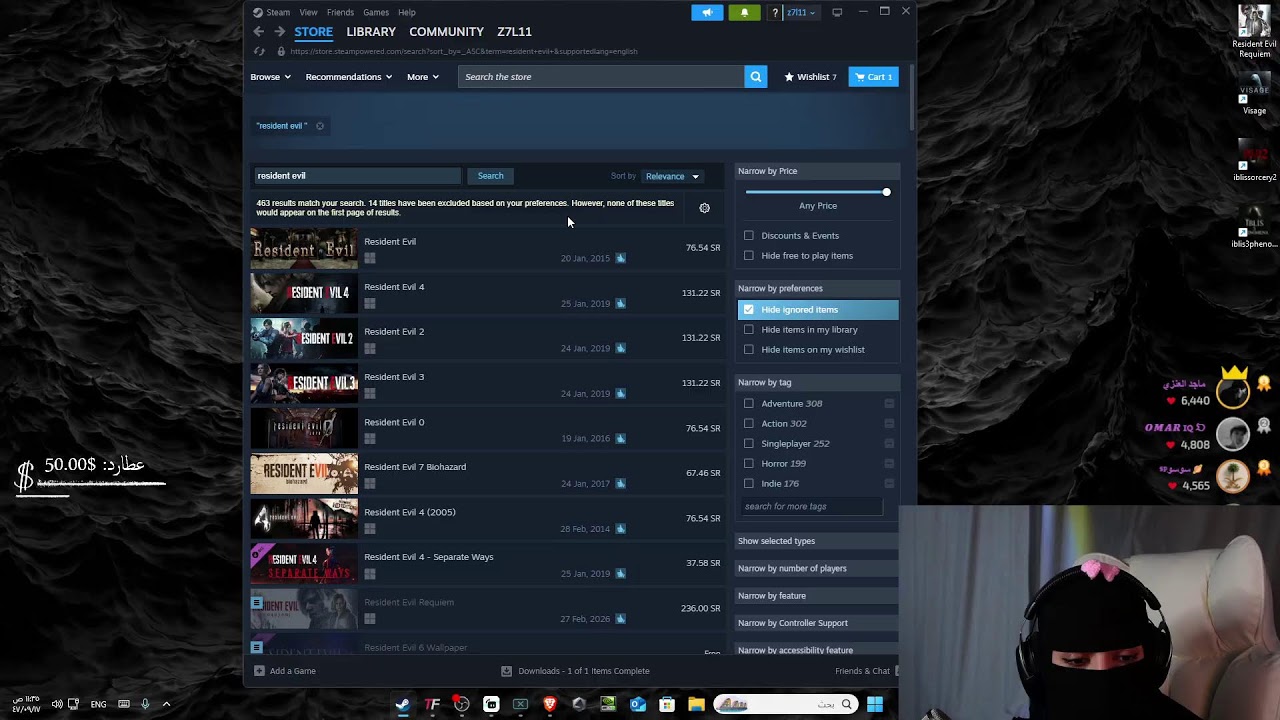
Task: Switch to the LIBRARY tab
Action: pyautogui.click(x=371, y=32)
